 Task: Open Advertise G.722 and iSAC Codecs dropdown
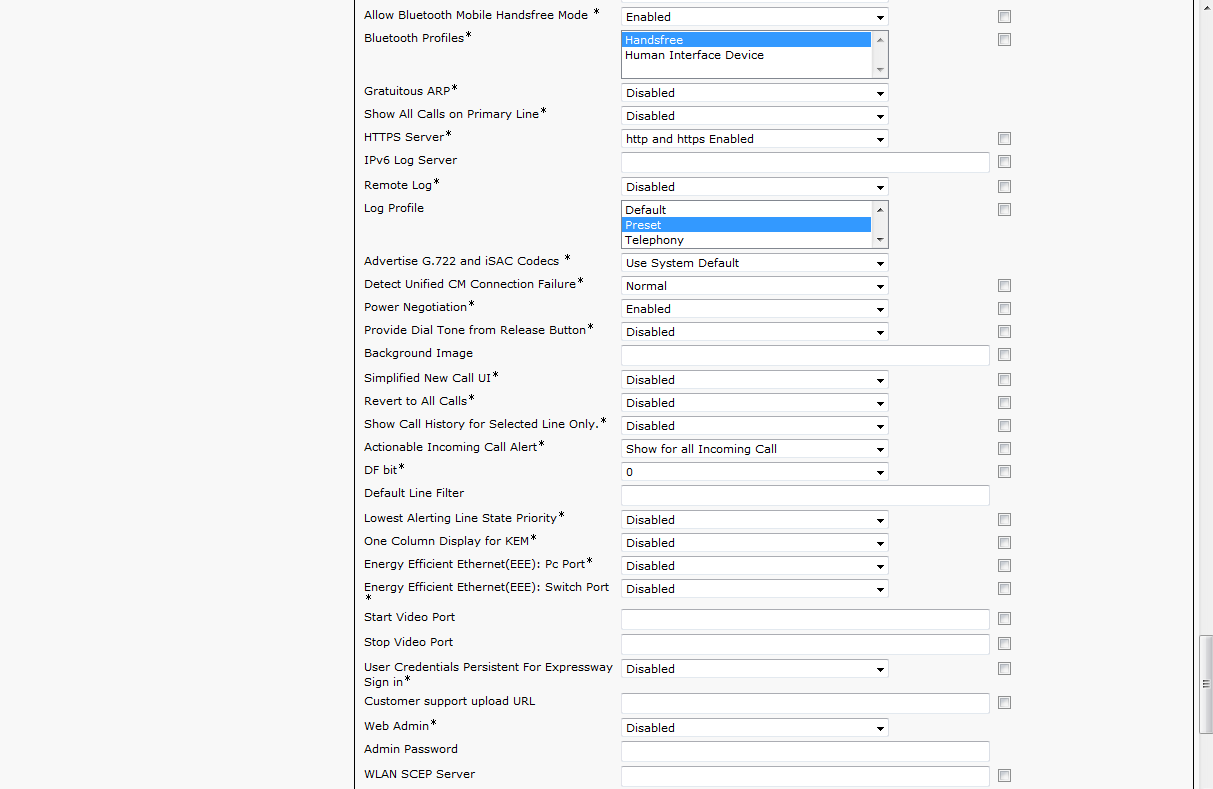point(754,263)
